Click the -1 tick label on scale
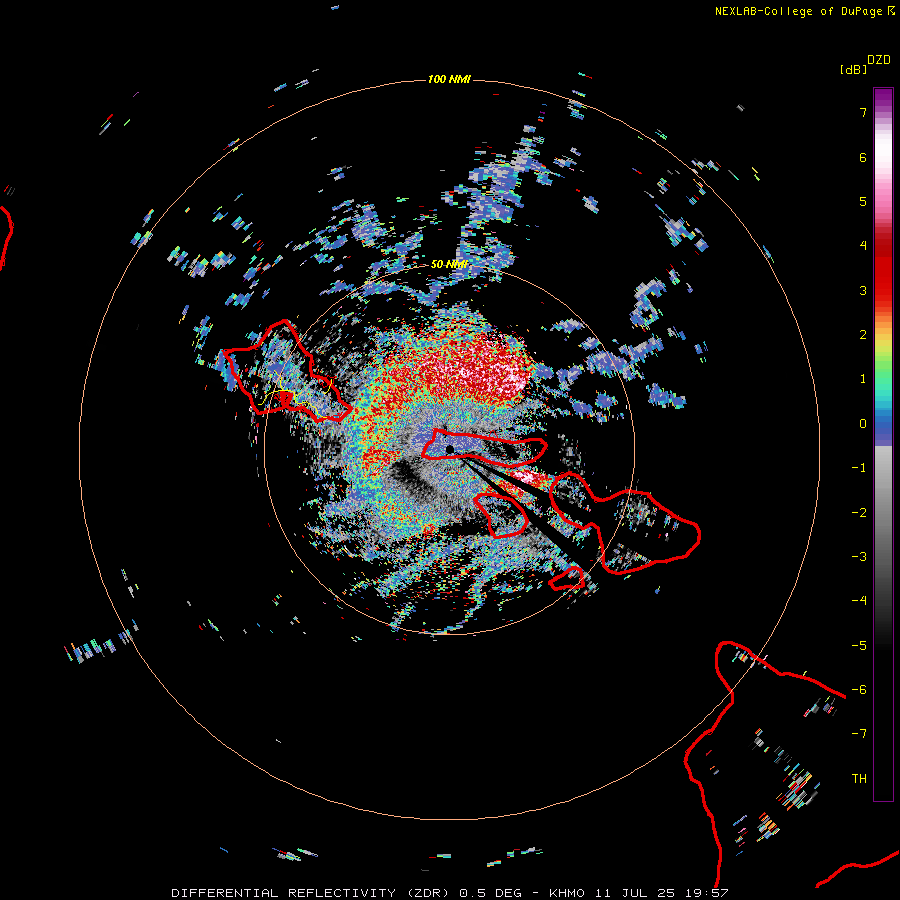Screen dimensions: 900x900 (859, 468)
